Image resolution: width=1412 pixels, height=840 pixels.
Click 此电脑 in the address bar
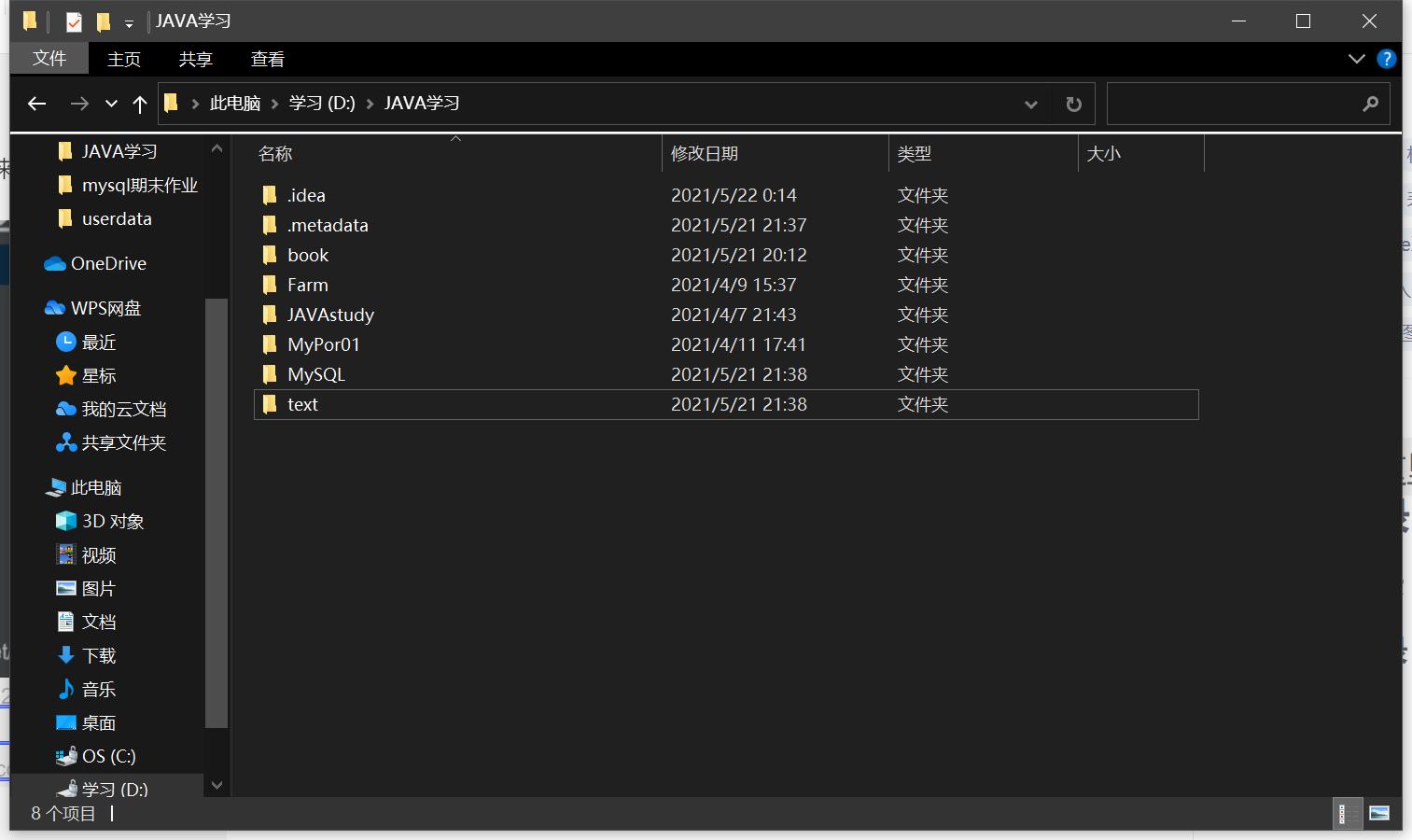pyautogui.click(x=235, y=104)
